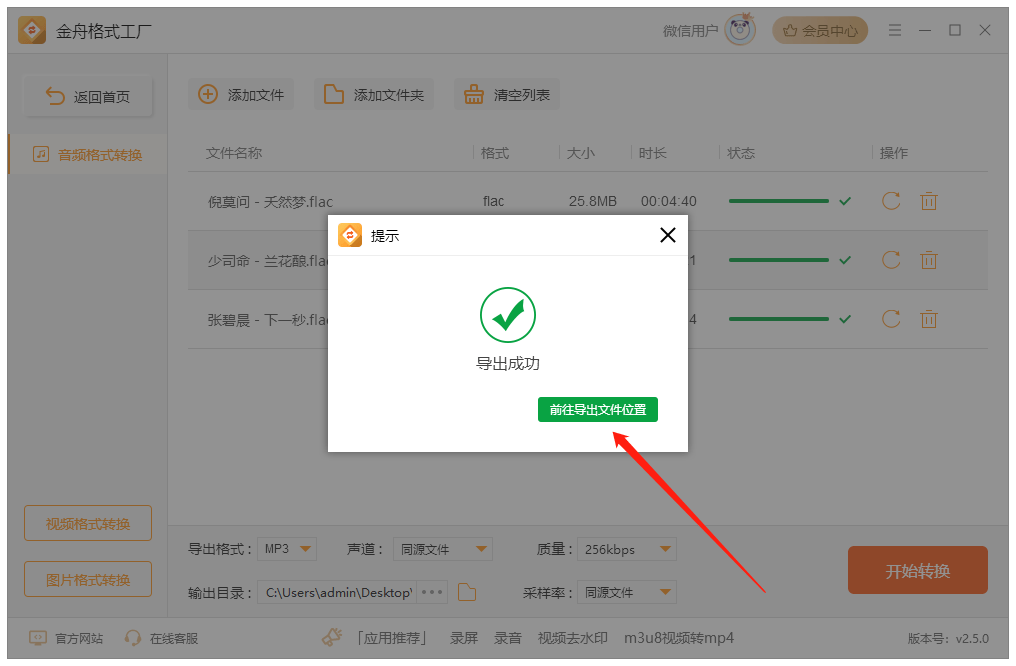The height and width of the screenshot is (666, 1016).
Task: Click 25.8MB size cell
Action: [x=592, y=201]
